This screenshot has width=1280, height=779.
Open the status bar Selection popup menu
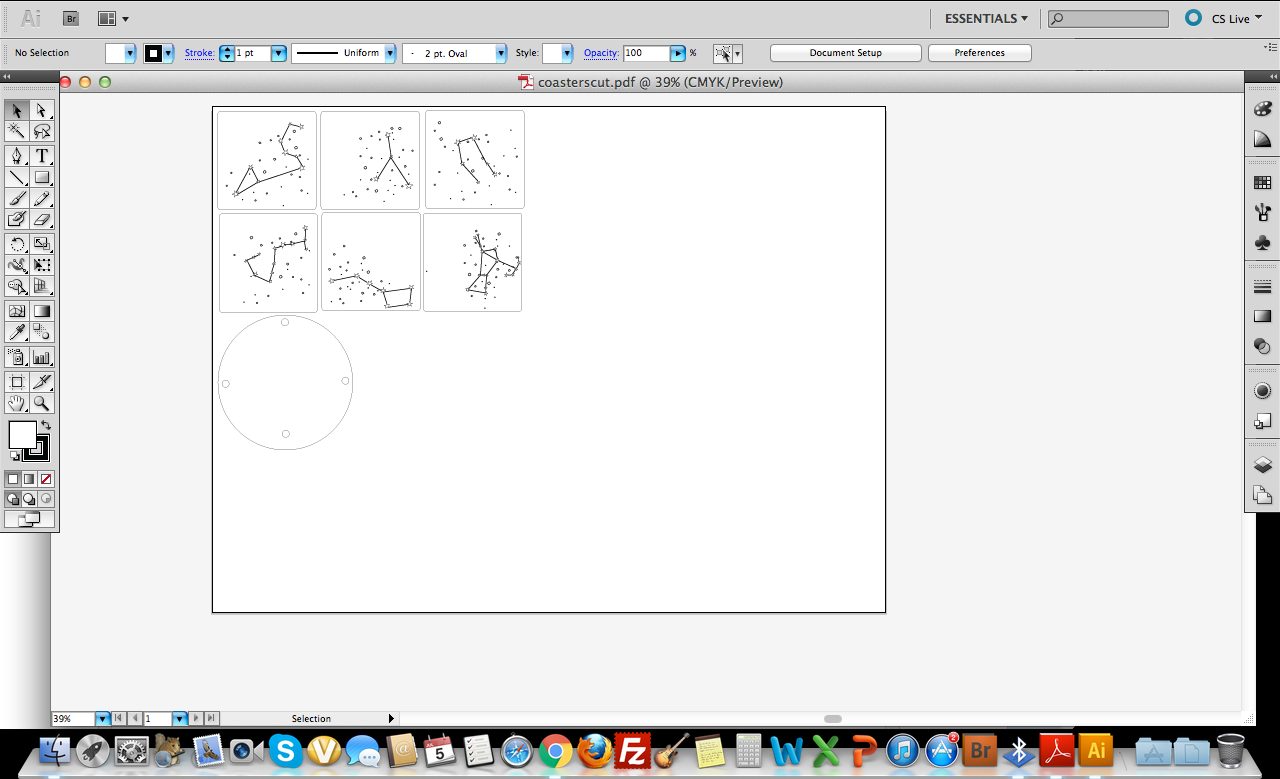point(392,718)
